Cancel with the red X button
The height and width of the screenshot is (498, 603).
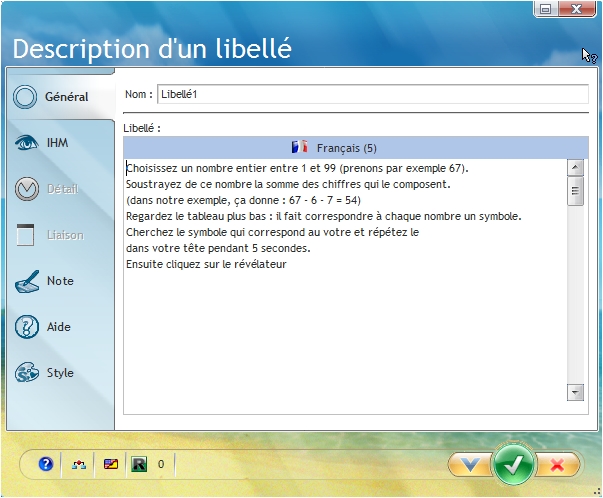coord(557,465)
